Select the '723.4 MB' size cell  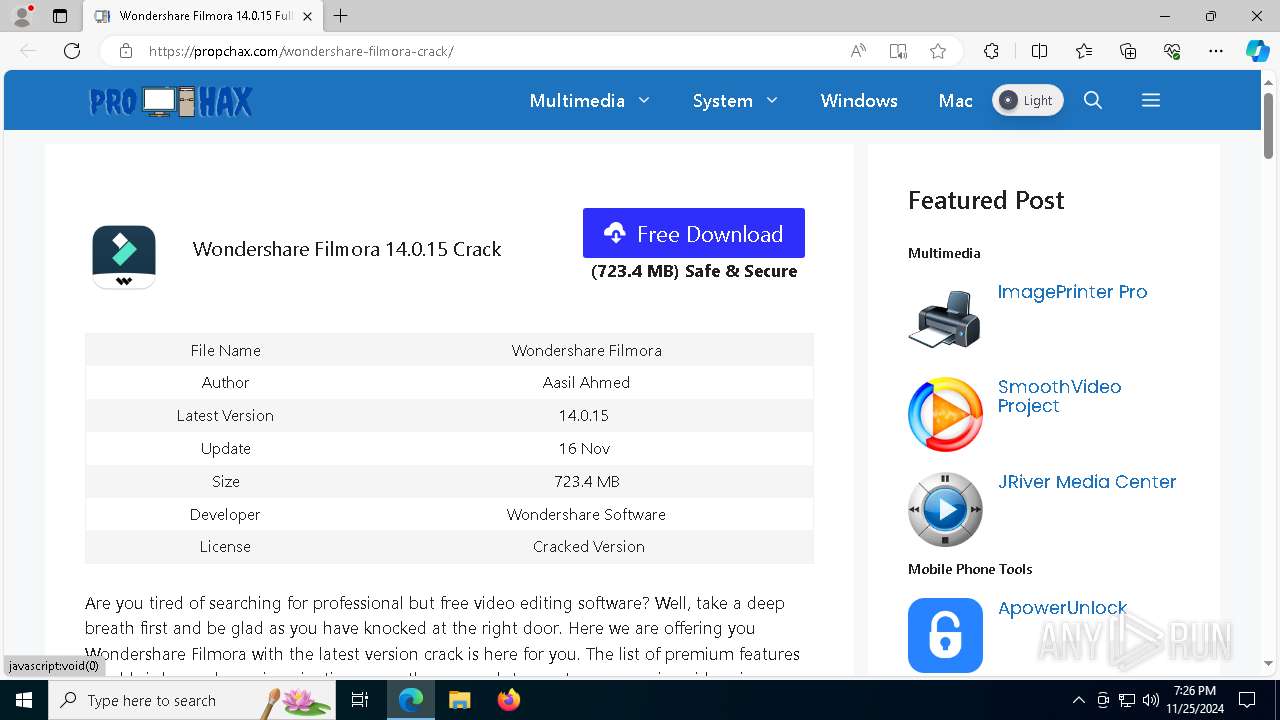(587, 481)
